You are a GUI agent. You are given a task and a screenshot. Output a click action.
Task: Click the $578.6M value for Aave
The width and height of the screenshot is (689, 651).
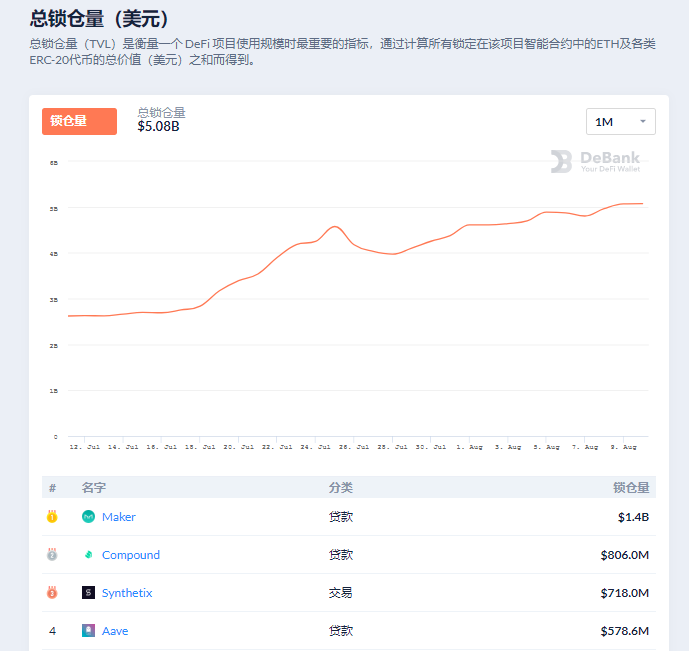point(624,631)
